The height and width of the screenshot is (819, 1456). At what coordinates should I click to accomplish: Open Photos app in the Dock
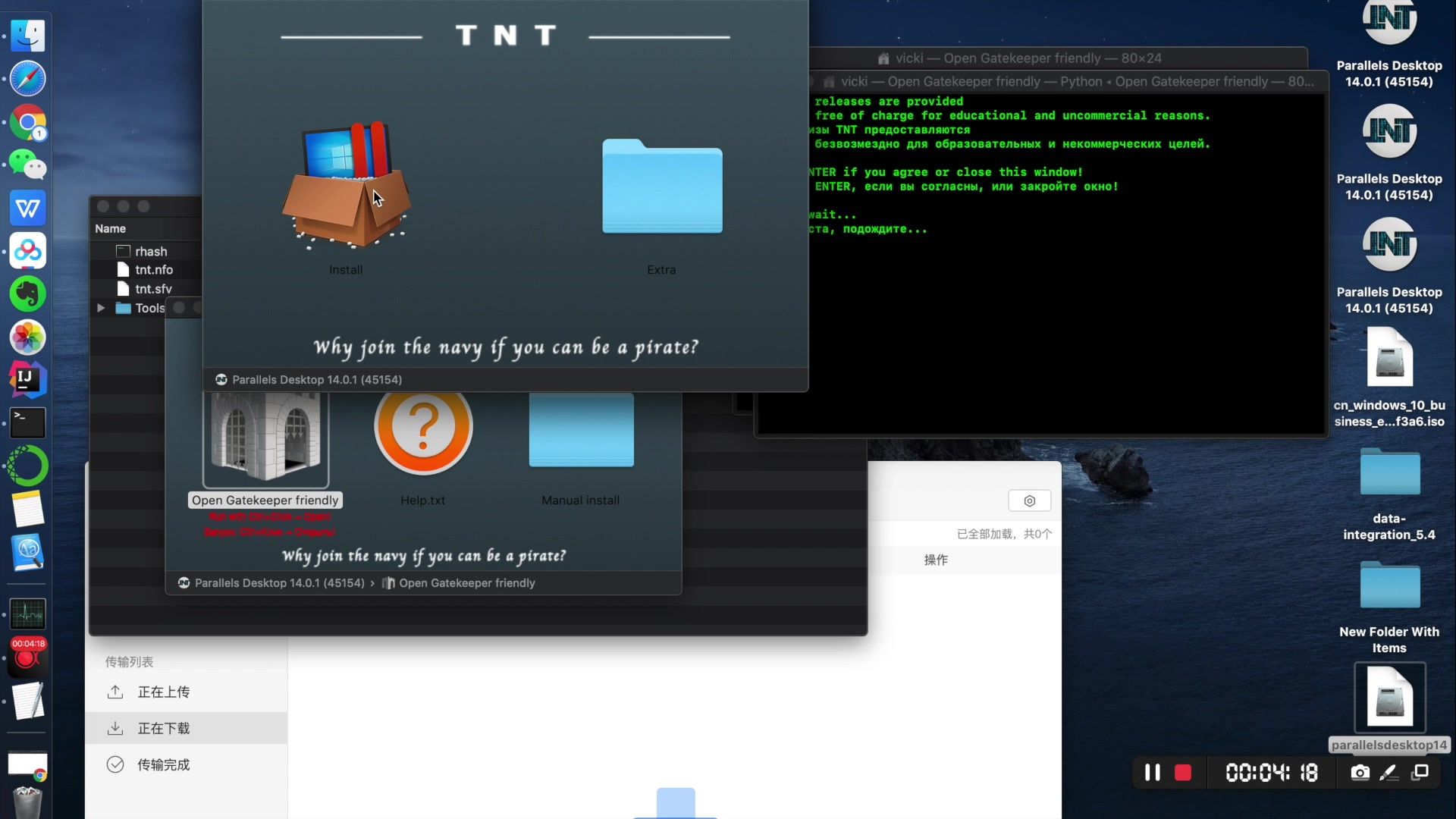28,337
